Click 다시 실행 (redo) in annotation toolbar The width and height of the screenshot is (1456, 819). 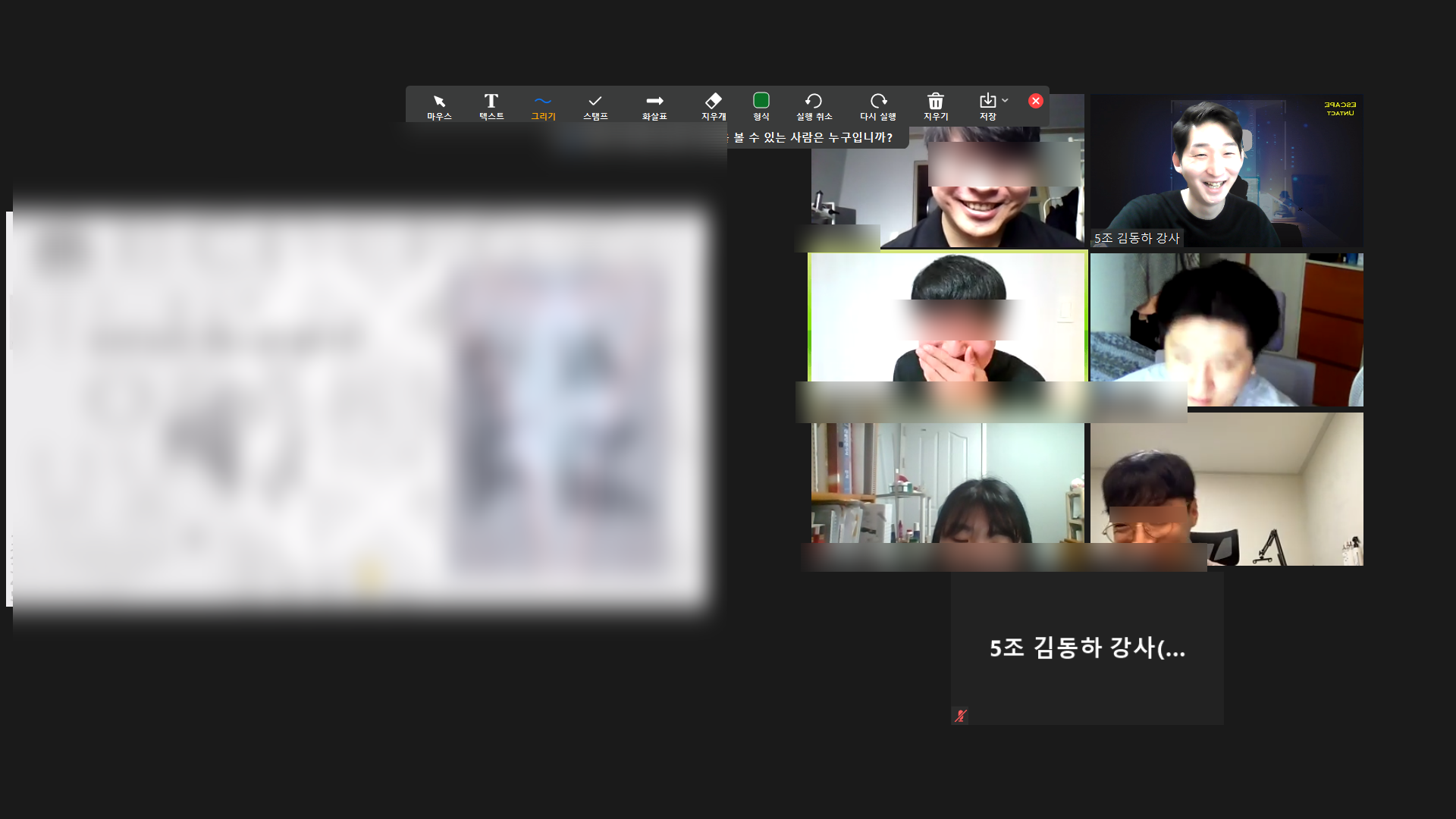[x=878, y=107]
